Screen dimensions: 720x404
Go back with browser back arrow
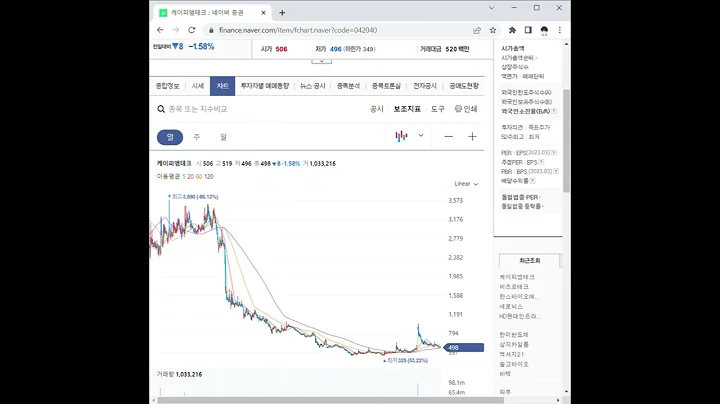point(160,30)
